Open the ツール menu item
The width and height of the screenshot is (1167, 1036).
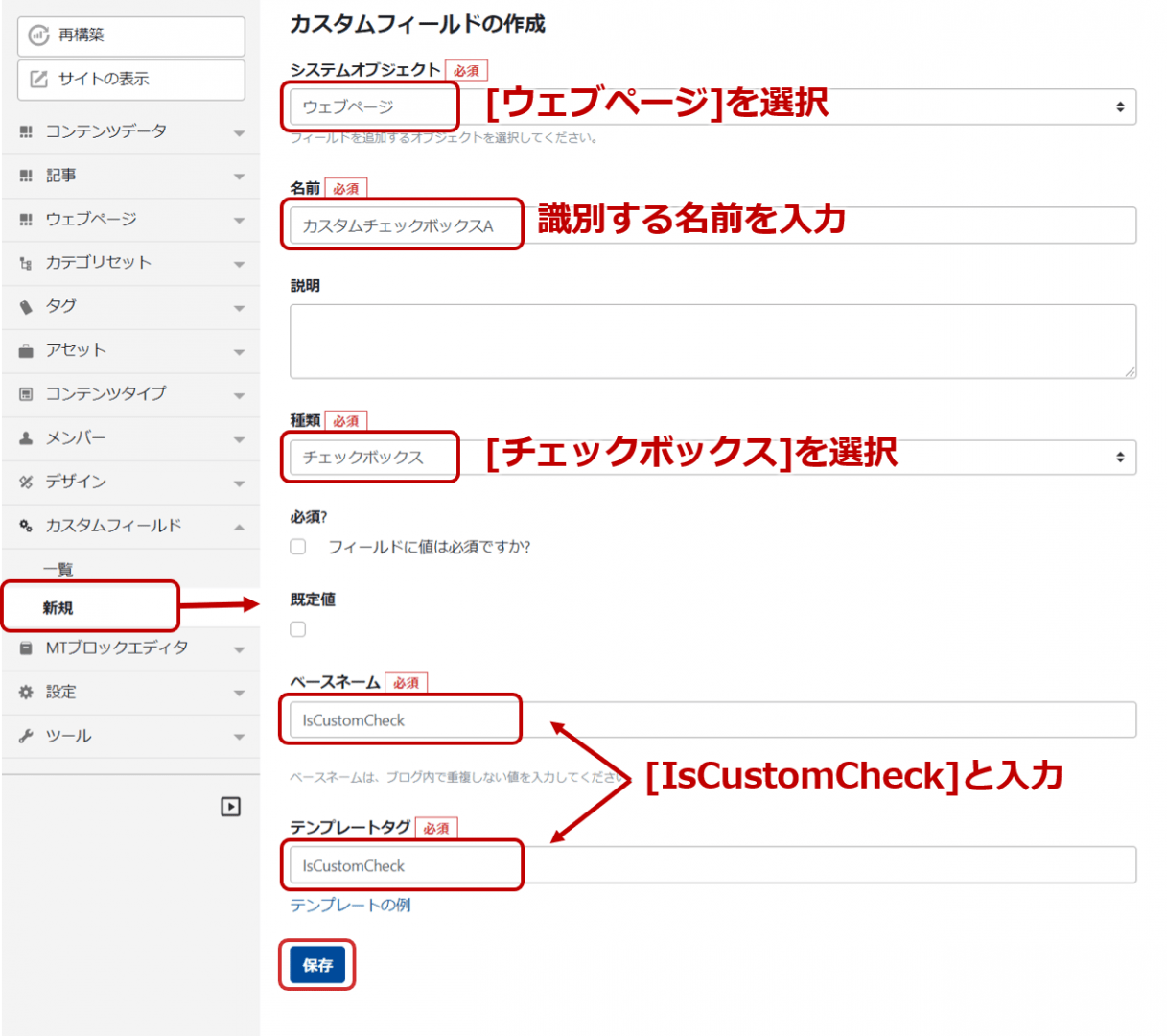coord(130,737)
